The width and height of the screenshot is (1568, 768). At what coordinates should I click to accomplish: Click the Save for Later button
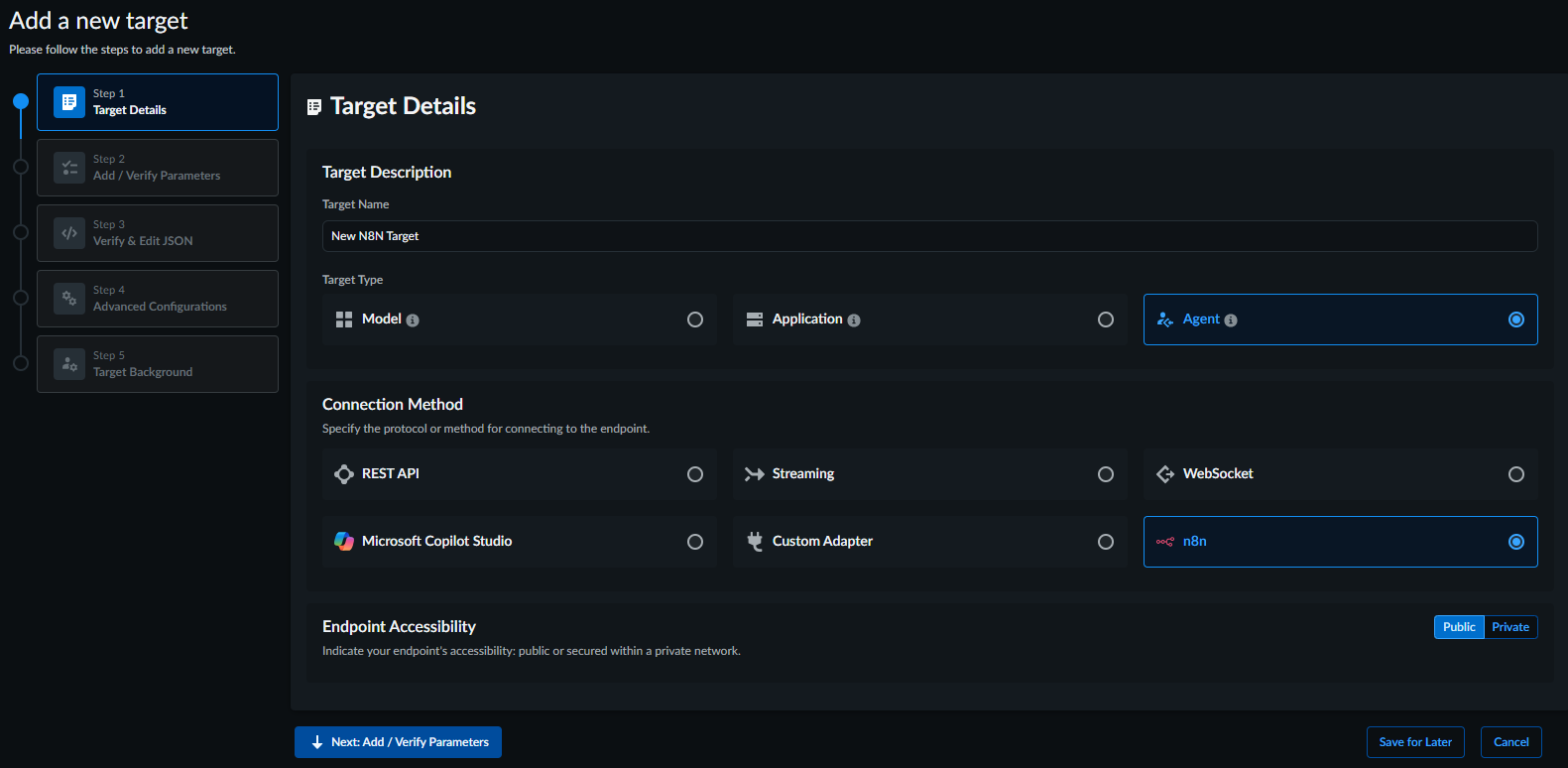coord(1415,742)
